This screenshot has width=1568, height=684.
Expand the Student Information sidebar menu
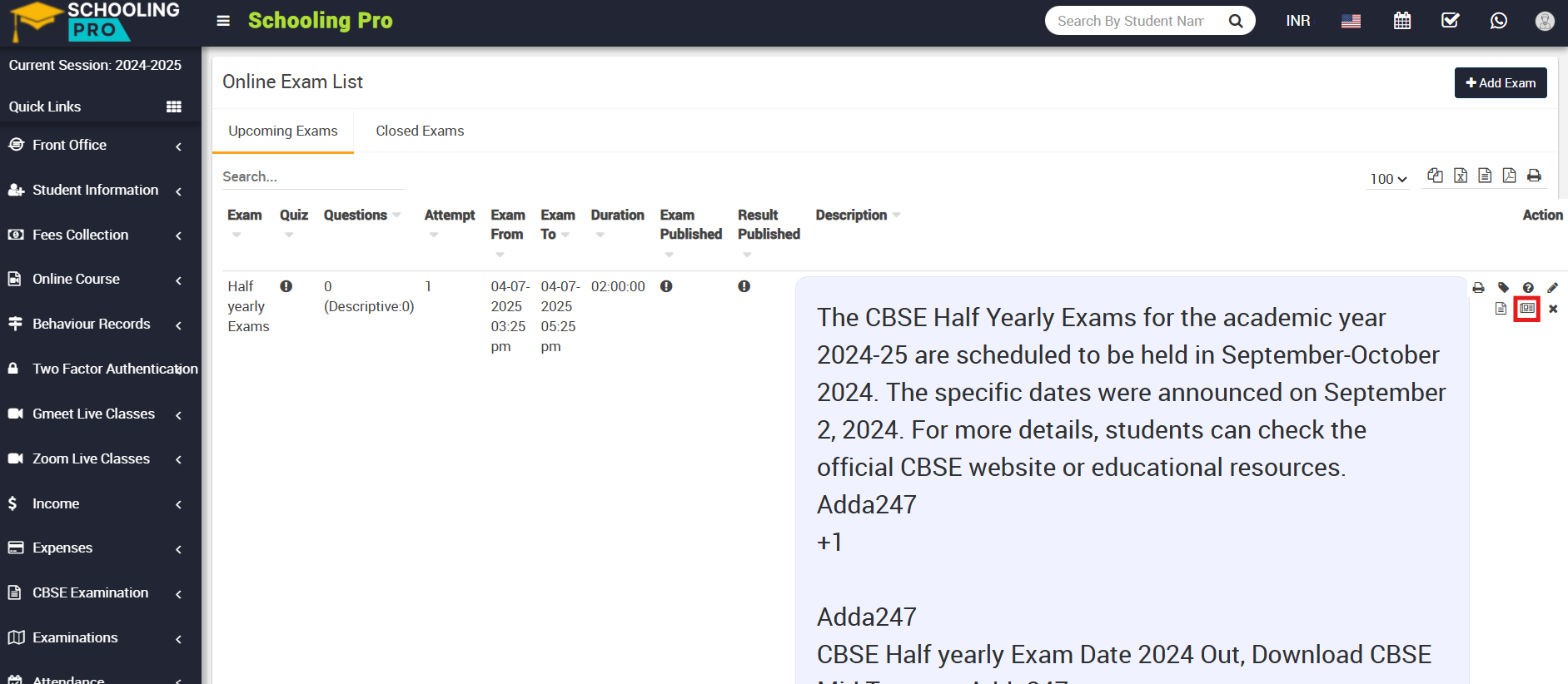[100, 191]
